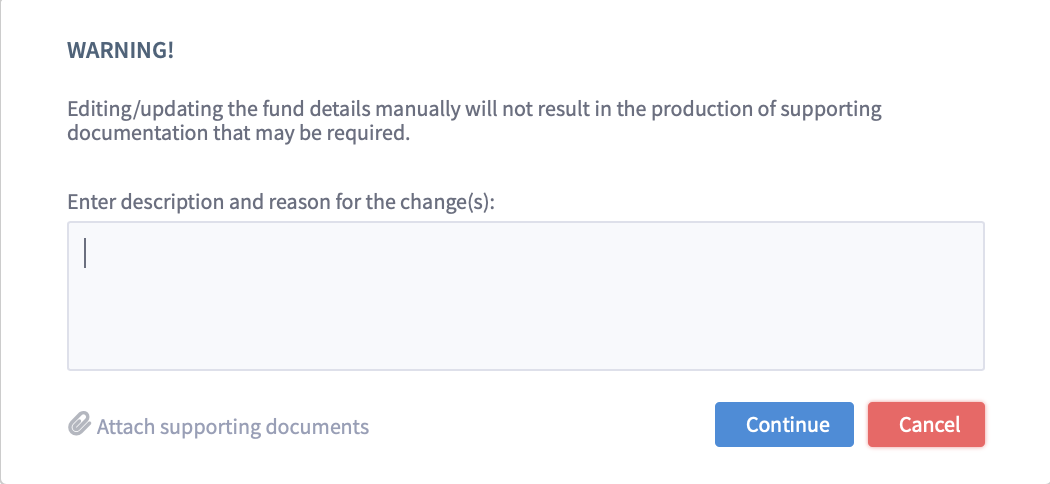This screenshot has width=1050, height=484.
Task: Click the paperclip attachment icon
Action: coord(79,424)
